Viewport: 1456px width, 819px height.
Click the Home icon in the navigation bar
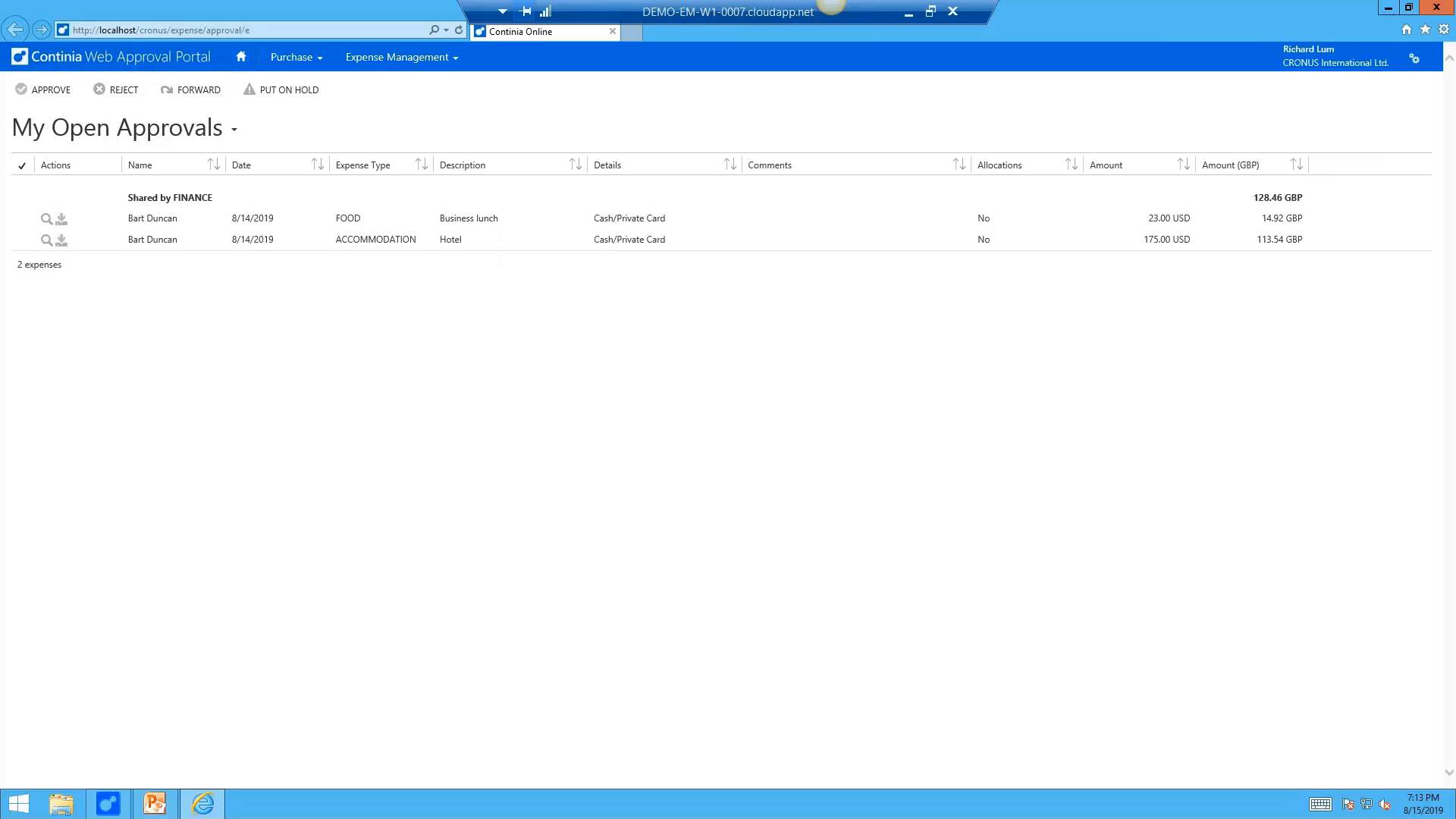tap(241, 57)
